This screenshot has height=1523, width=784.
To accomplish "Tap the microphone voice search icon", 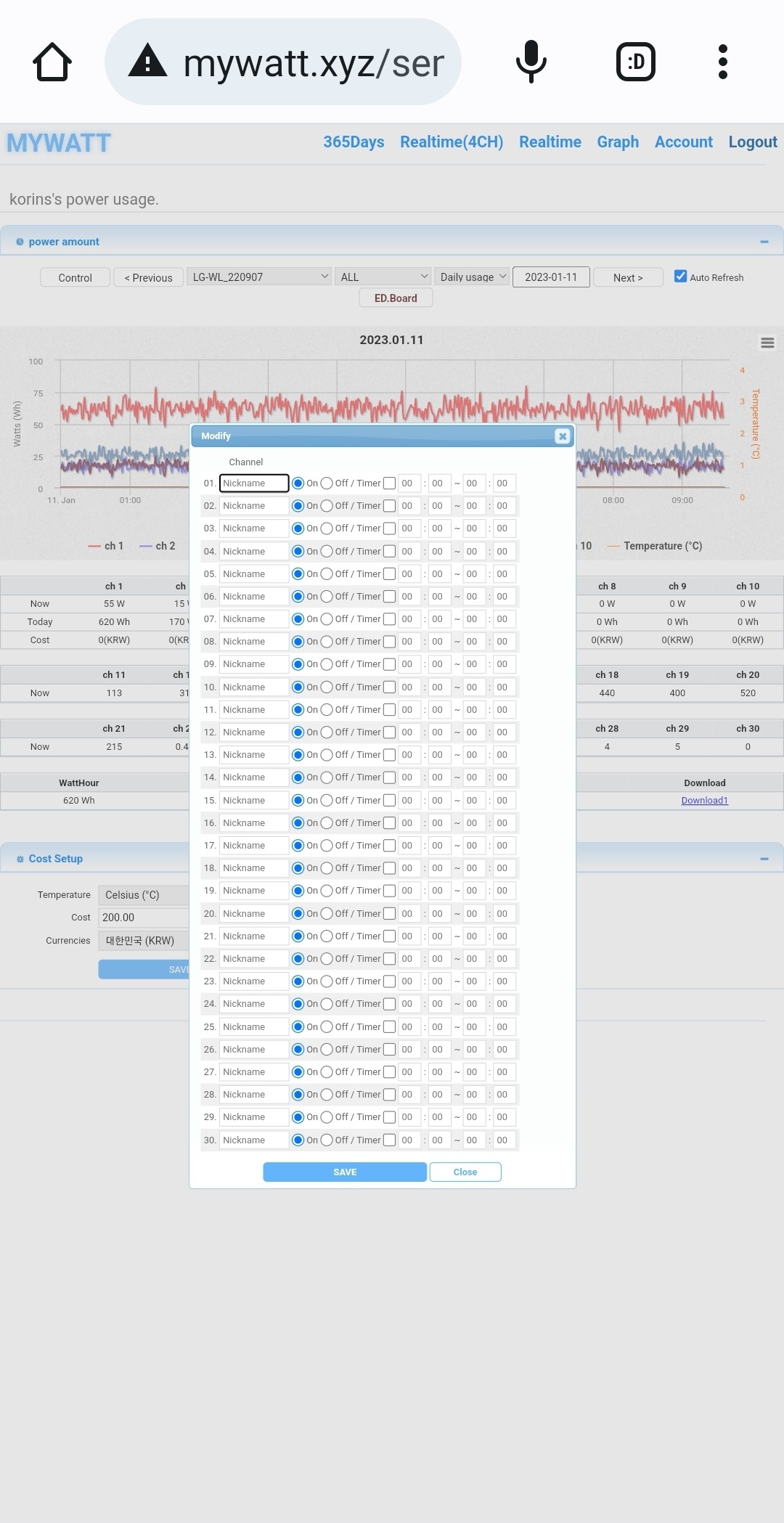I will click(531, 62).
